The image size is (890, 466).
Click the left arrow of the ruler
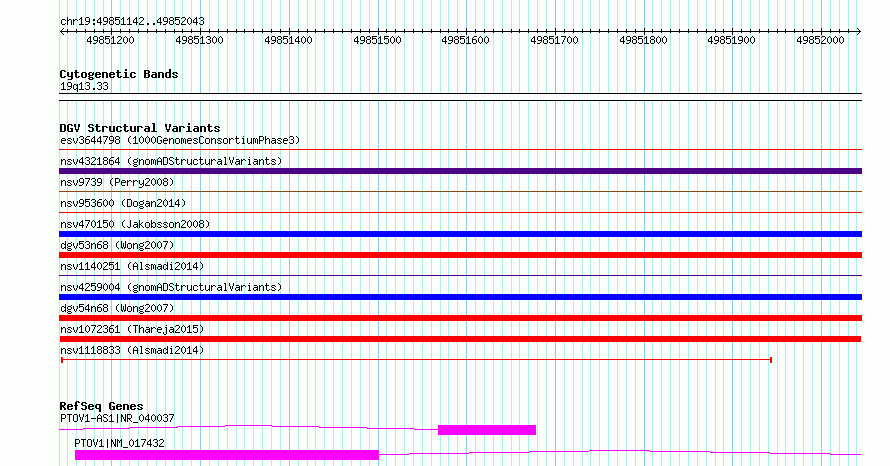[x=62, y=32]
